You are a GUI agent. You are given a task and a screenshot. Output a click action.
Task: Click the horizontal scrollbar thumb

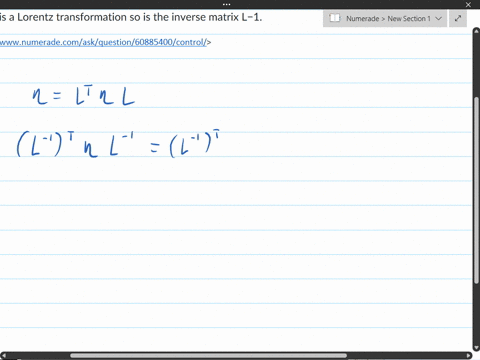[x=208, y=356]
